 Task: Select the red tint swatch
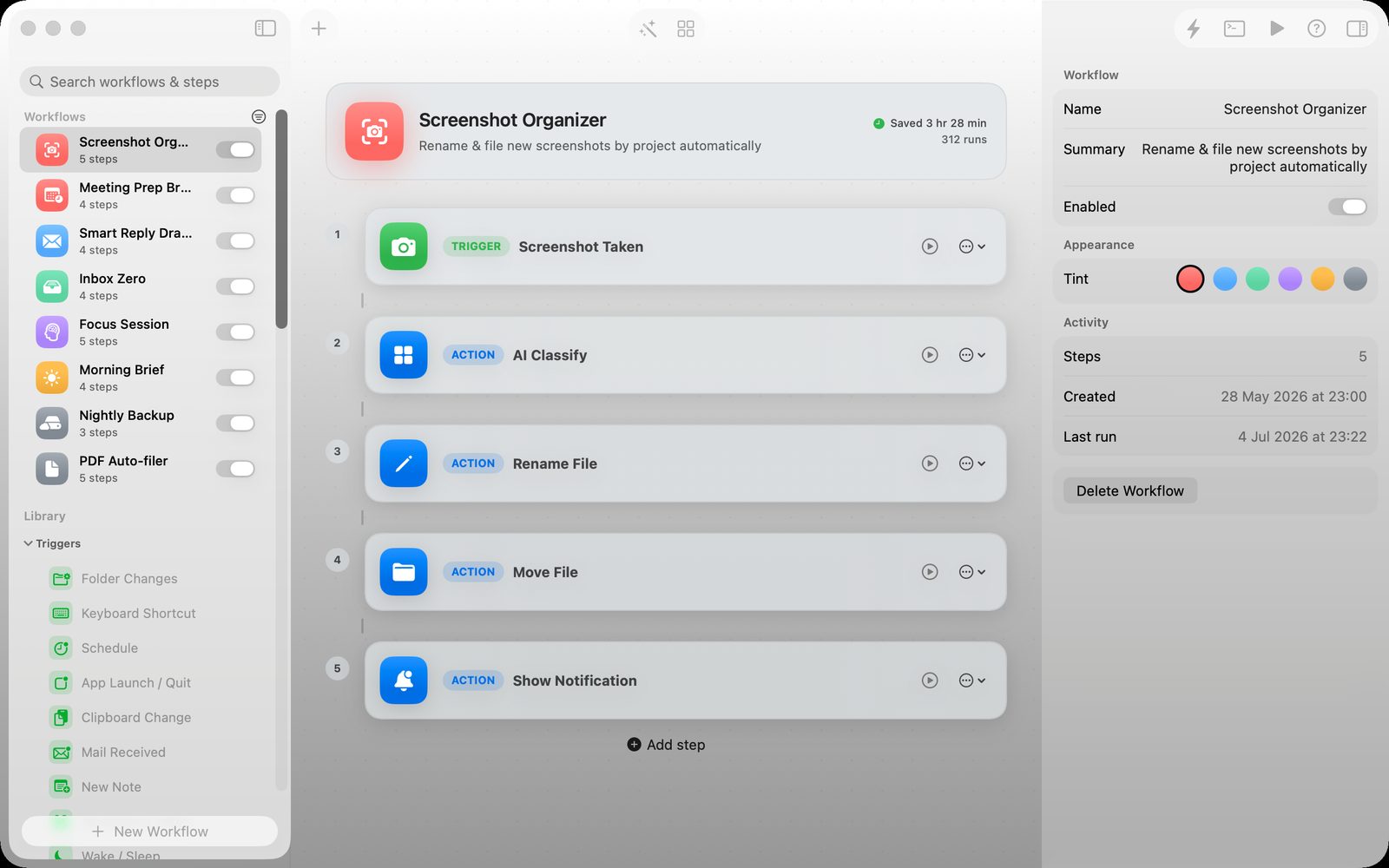click(1190, 279)
